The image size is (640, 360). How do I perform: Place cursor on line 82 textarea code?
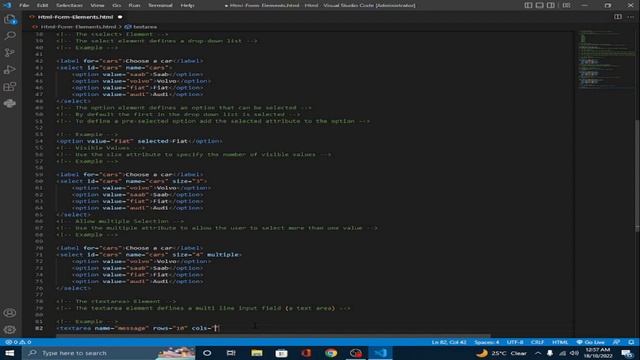coord(138,328)
